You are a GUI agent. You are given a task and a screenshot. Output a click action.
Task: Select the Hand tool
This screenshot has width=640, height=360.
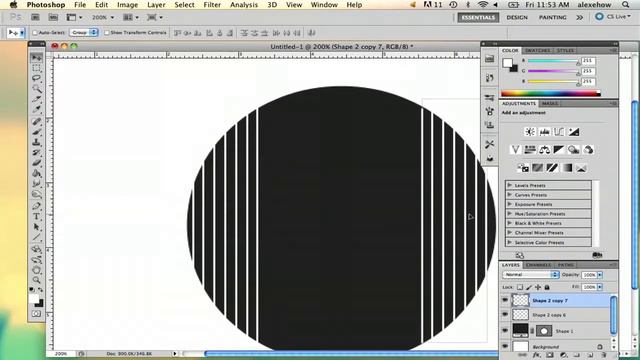(36, 270)
